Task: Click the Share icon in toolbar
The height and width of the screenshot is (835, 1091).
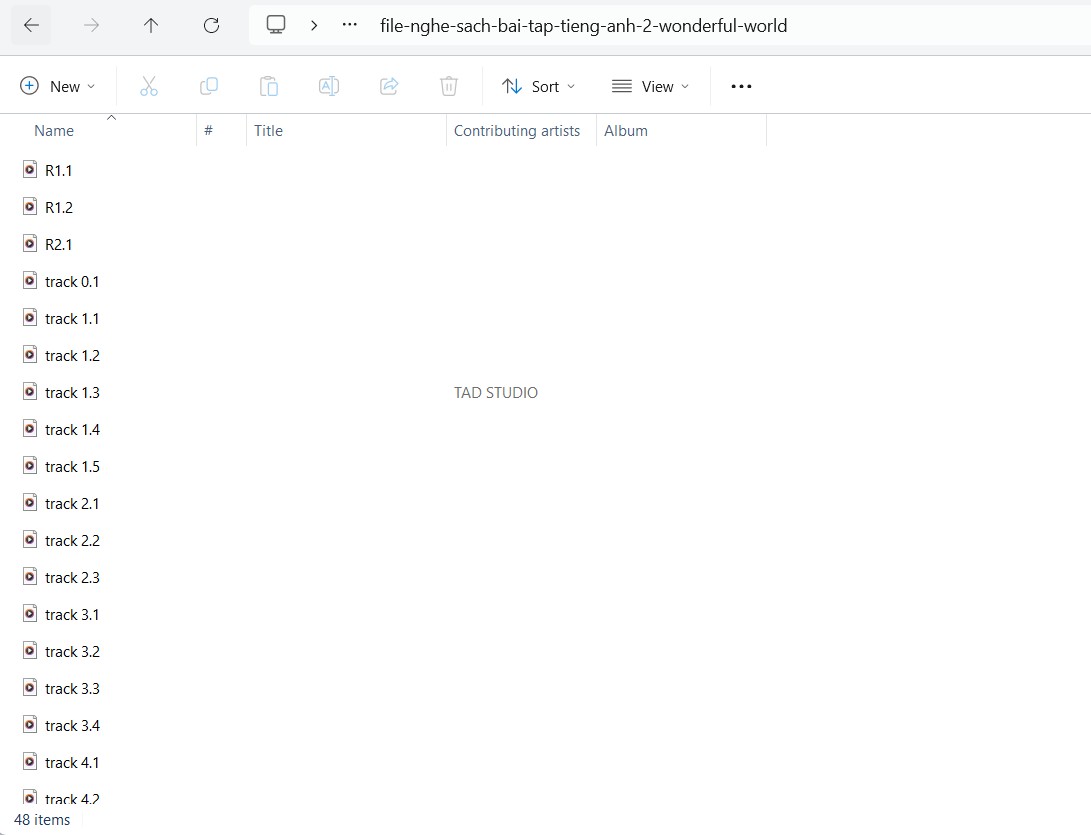Action: 389,87
